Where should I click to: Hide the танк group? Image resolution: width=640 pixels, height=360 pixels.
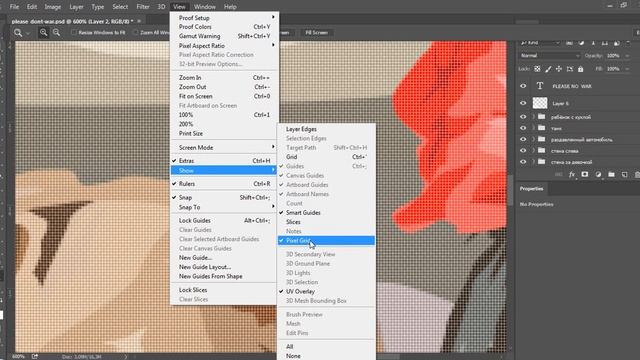click(x=523, y=128)
